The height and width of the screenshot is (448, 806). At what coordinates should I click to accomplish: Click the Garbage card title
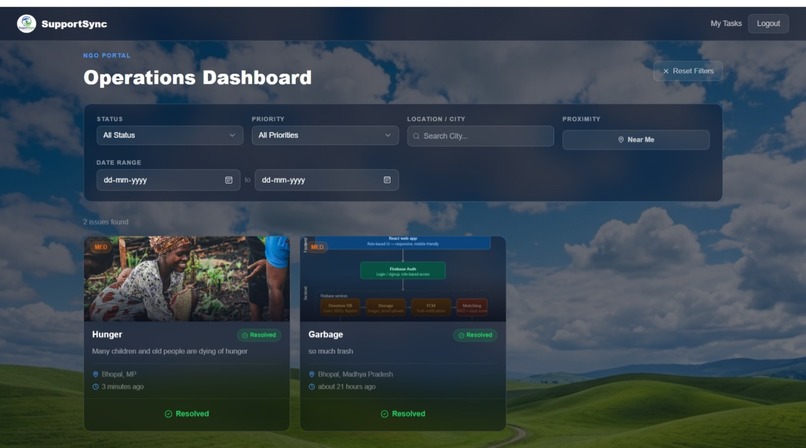coord(325,334)
